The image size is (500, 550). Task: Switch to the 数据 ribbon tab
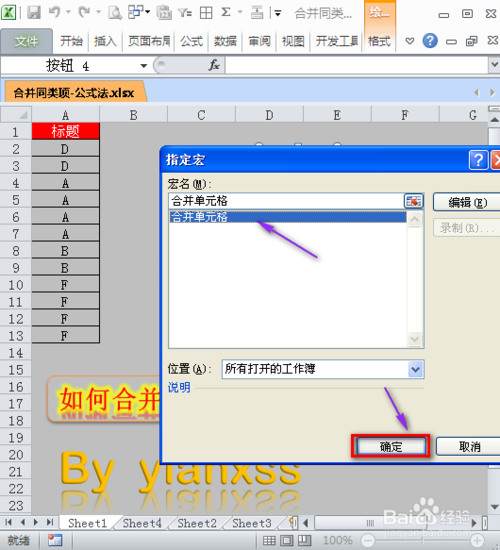(x=225, y=41)
